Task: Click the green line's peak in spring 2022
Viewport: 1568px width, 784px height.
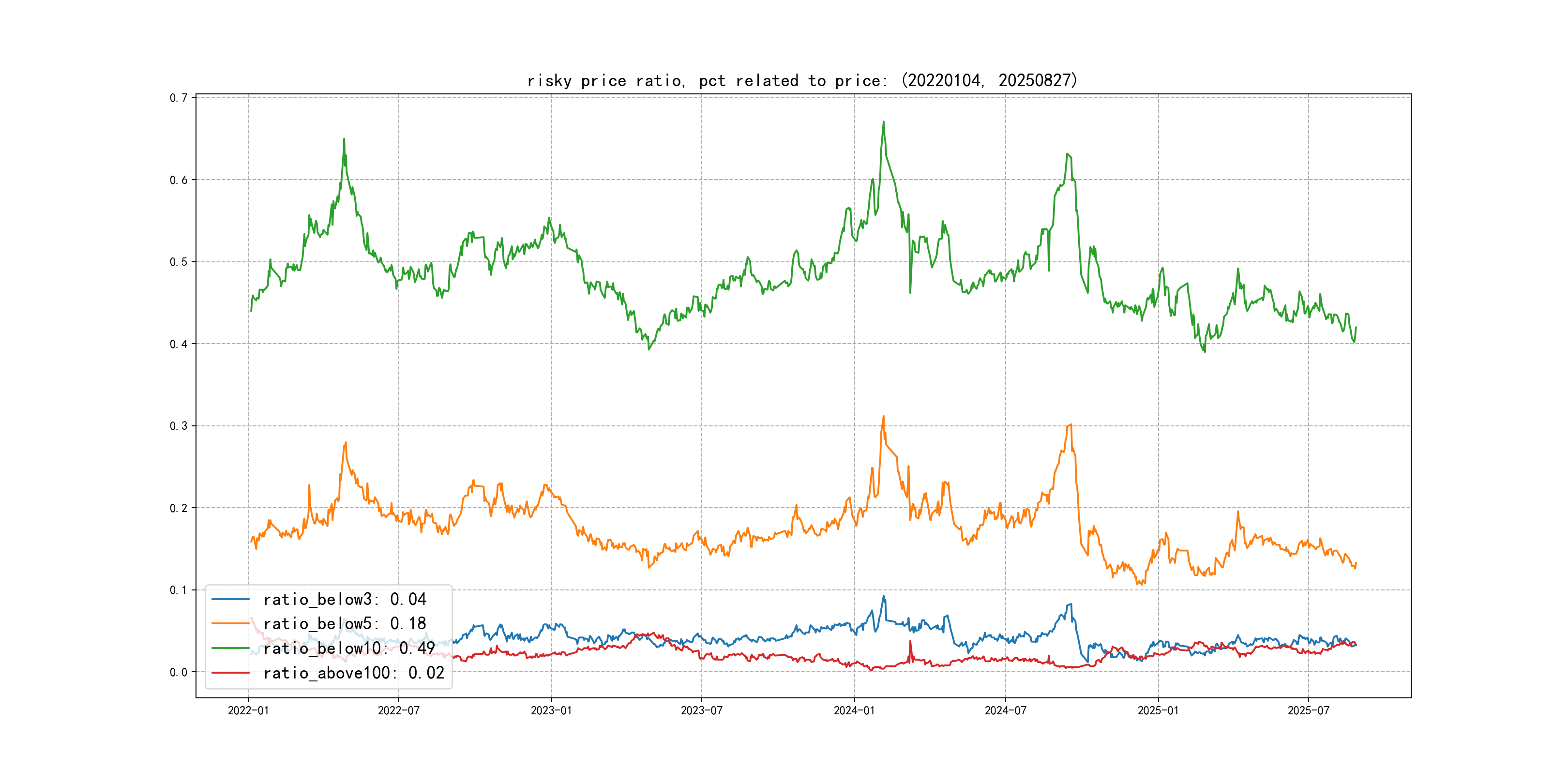Action: [x=344, y=139]
